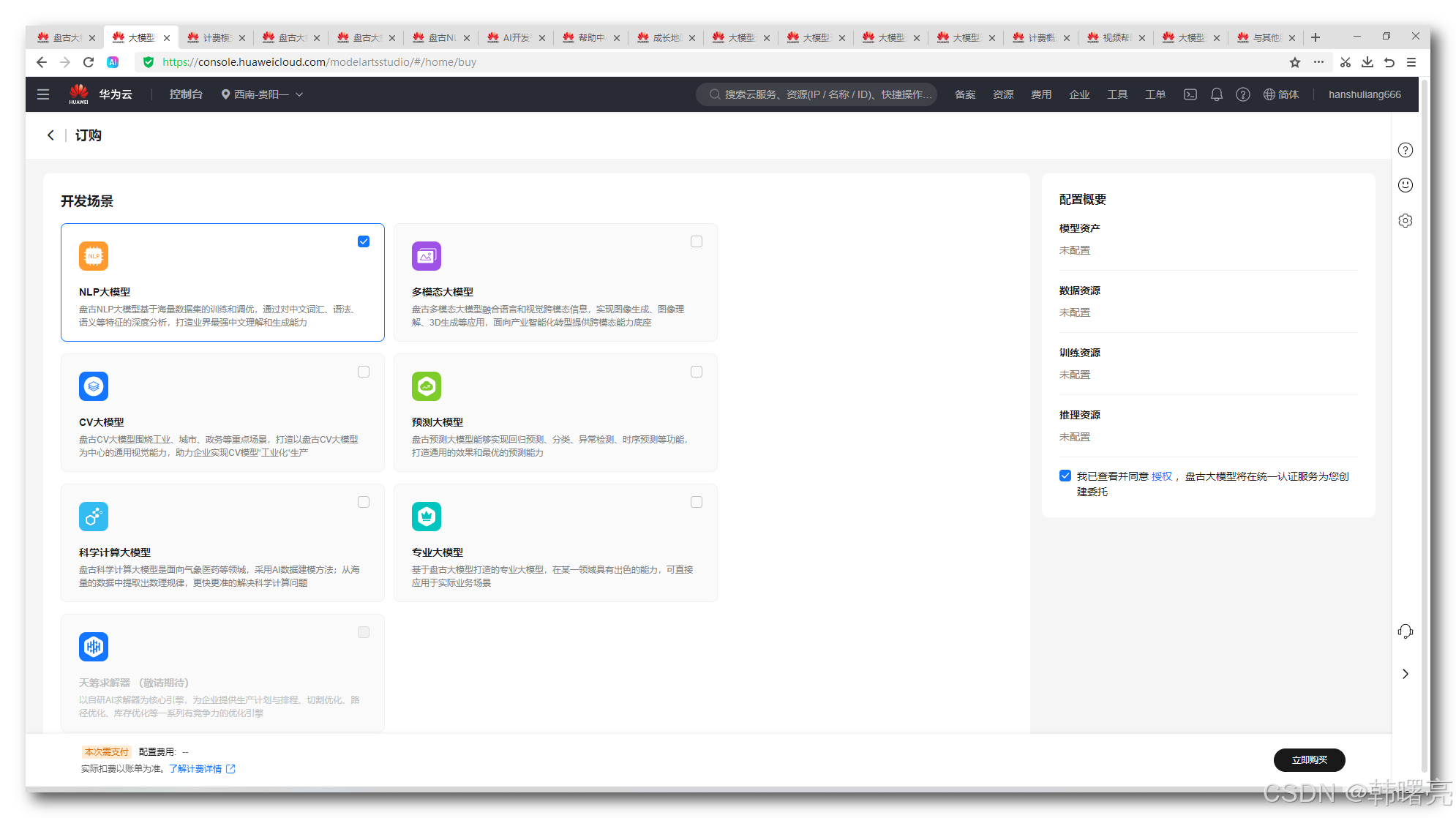
Task: Open the 费用 menu in header
Action: pos(1040,94)
